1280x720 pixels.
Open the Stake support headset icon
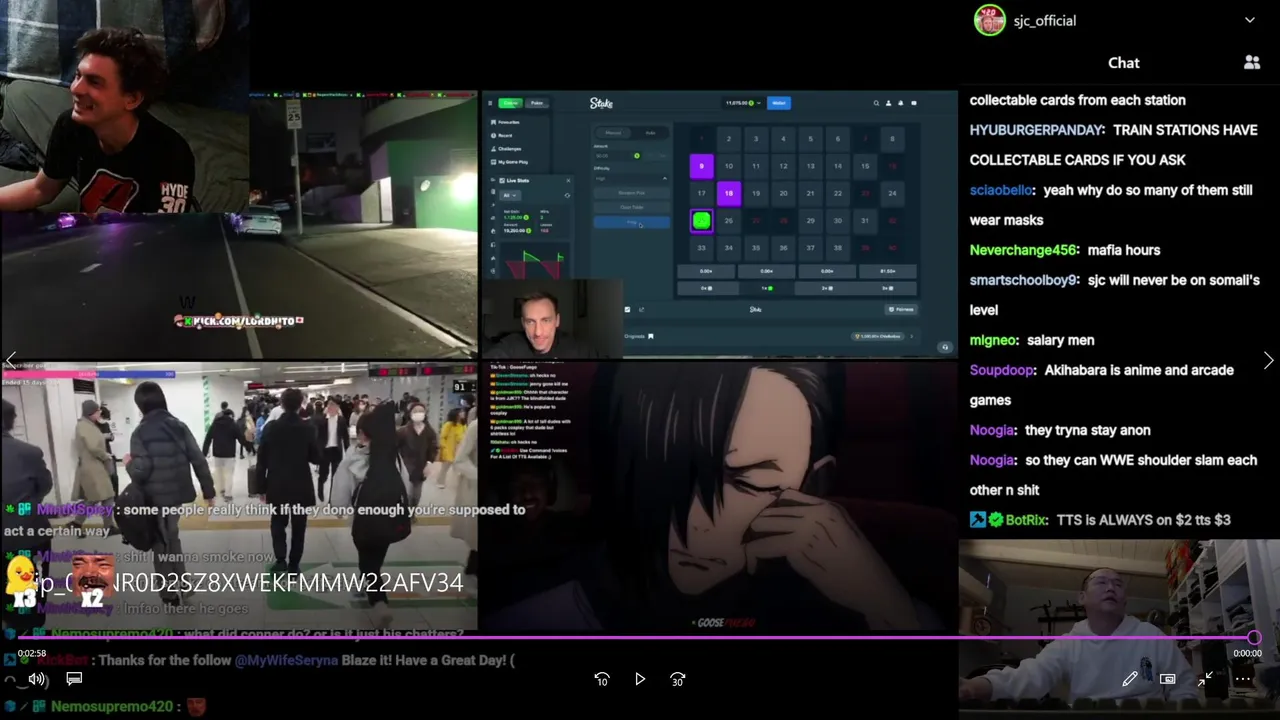click(945, 347)
